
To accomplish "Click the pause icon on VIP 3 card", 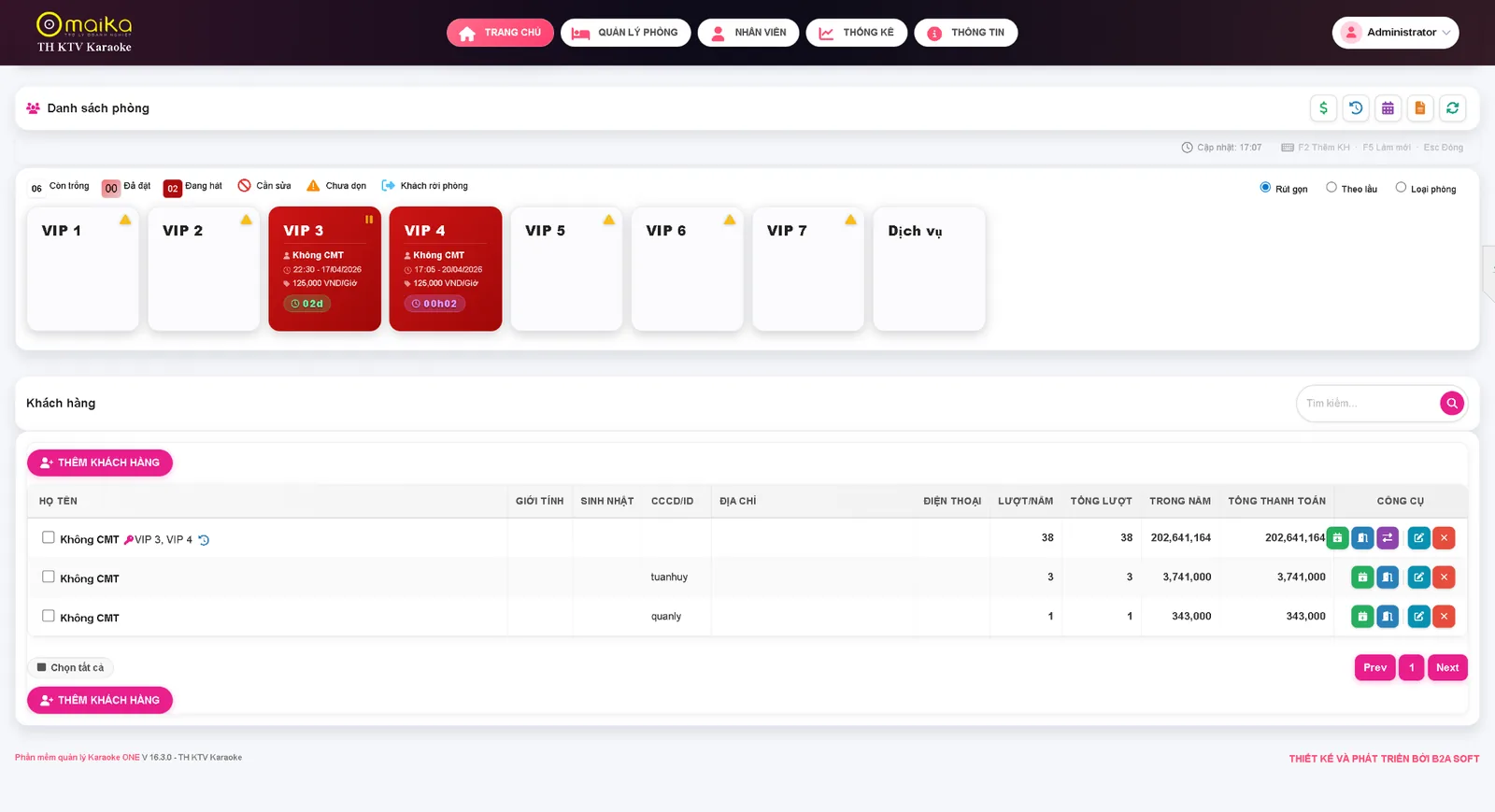I will pos(369,220).
